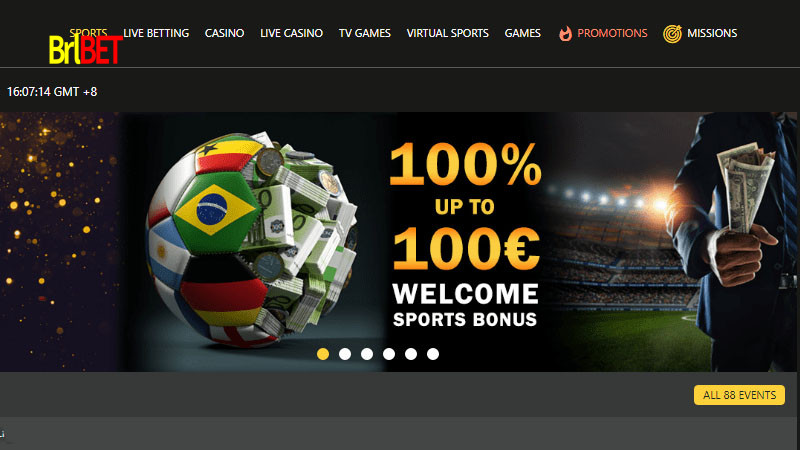Select the fourth carousel dot

point(389,354)
